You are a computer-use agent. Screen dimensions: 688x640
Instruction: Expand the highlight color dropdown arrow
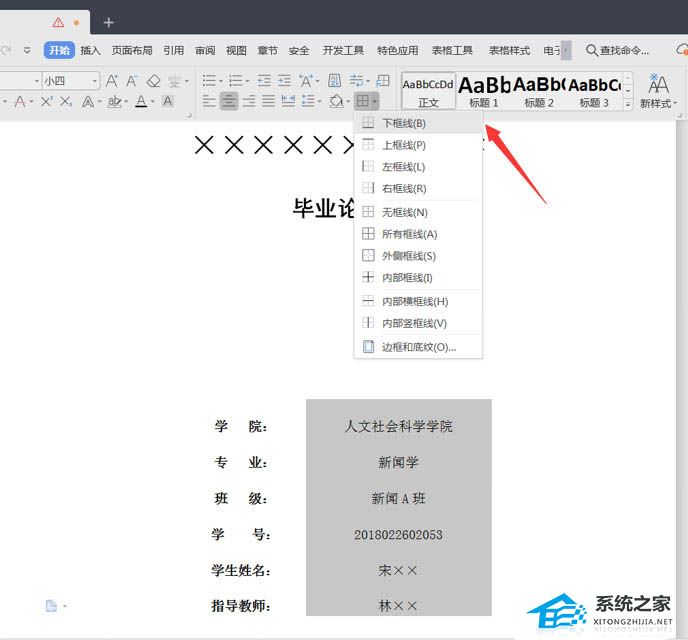[126, 102]
